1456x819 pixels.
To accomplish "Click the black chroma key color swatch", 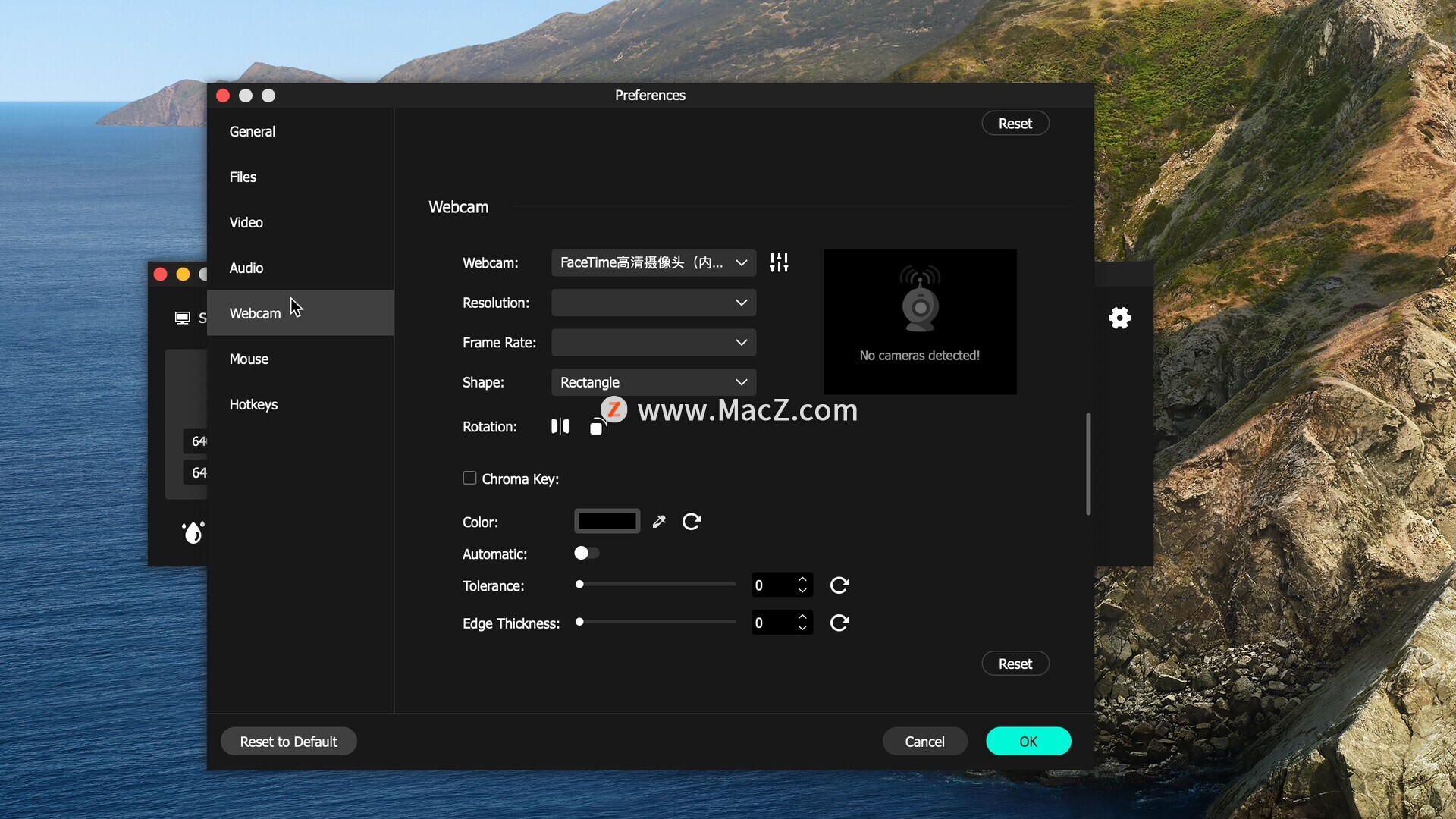I will (607, 522).
